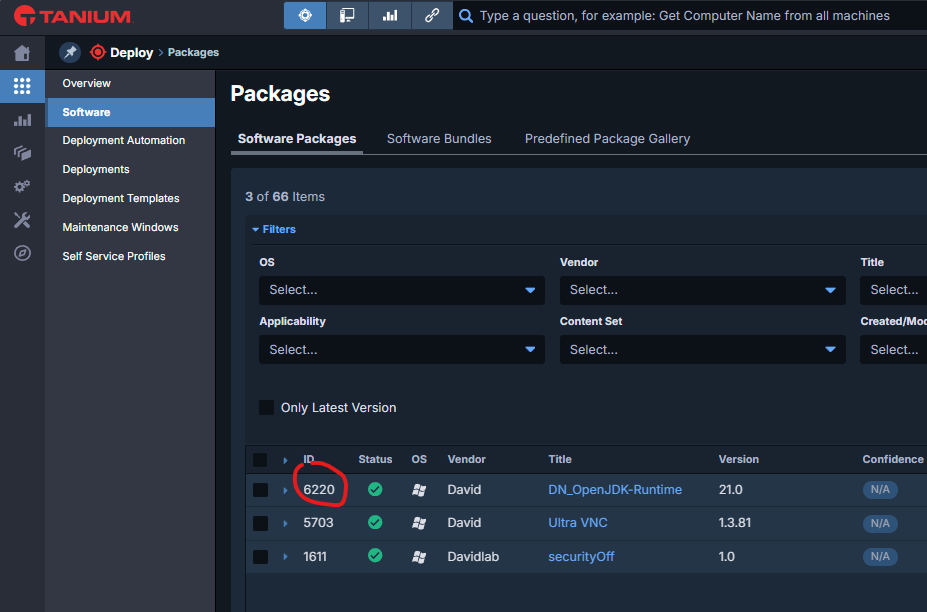927x612 pixels.
Task: Expand the row for Ultra VNC package
Action: point(285,523)
